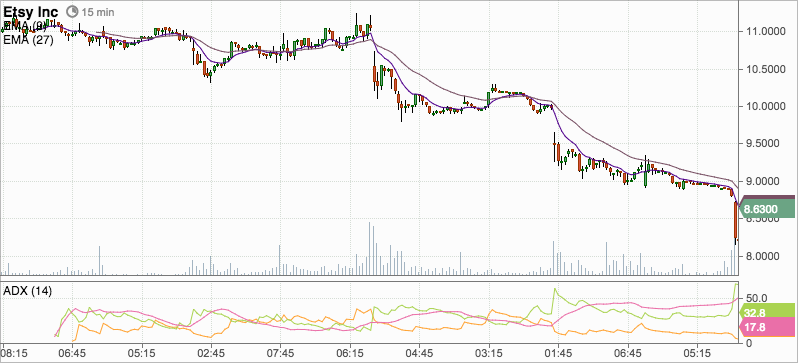Click the 02:45 time axis label
The height and width of the screenshot is (363, 798).
[211, 353]
